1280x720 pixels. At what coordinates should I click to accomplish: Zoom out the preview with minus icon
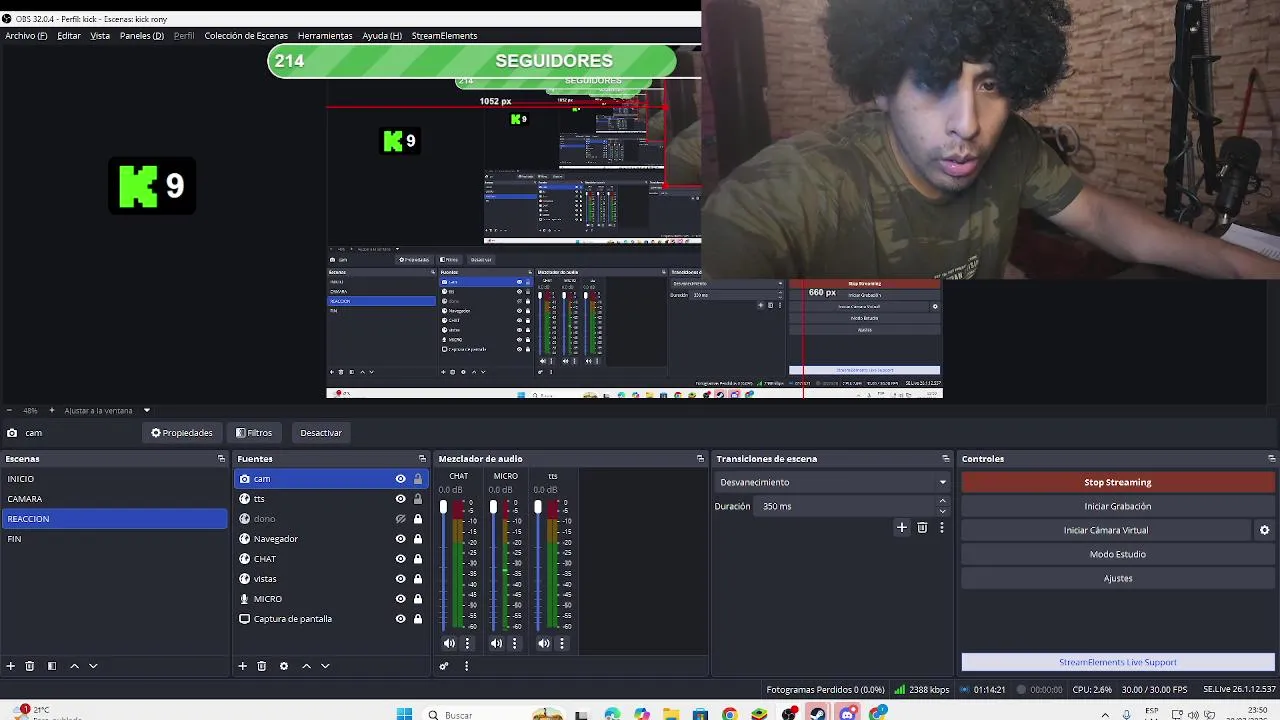click(9, 410)
